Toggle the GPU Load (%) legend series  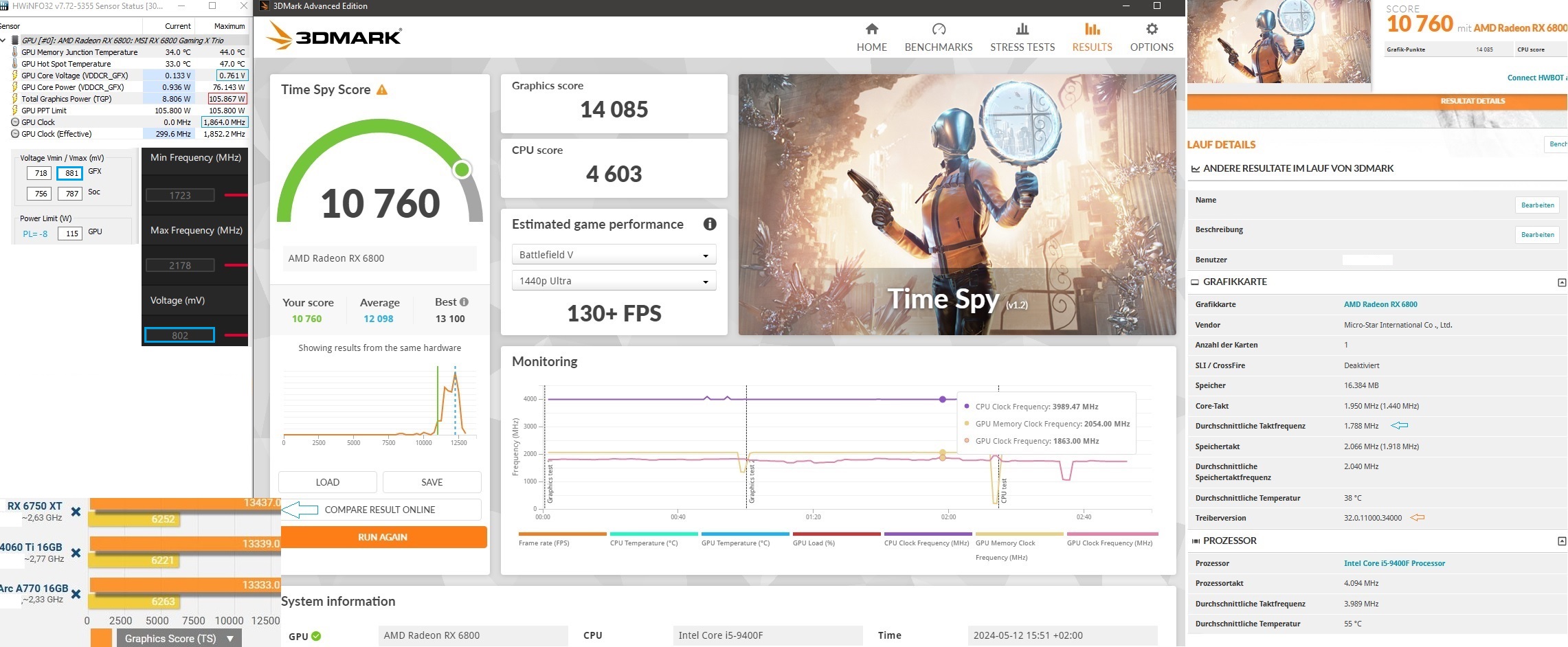tap(836, 538)
